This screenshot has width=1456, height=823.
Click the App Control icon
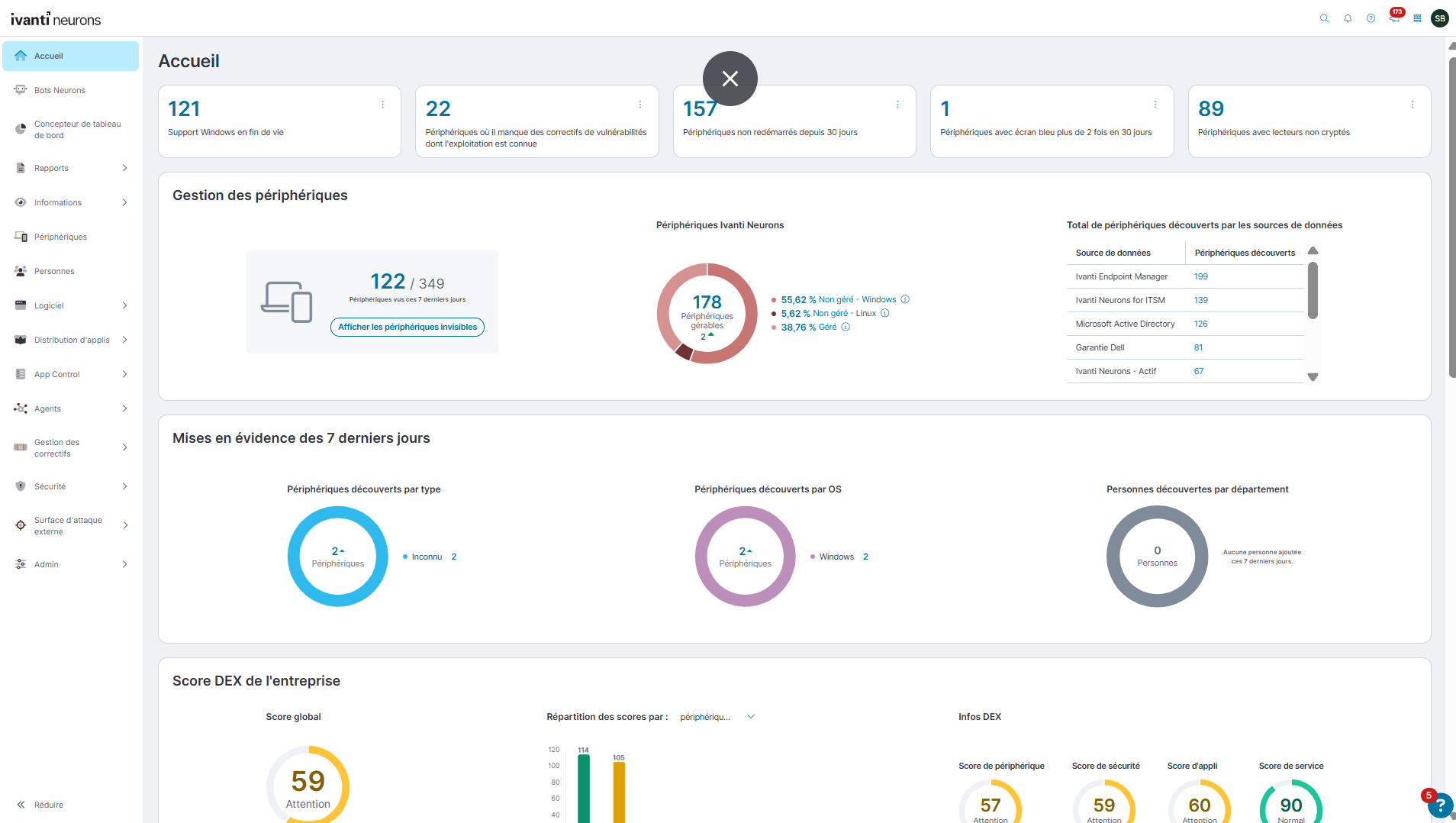[x=21, y=374]
